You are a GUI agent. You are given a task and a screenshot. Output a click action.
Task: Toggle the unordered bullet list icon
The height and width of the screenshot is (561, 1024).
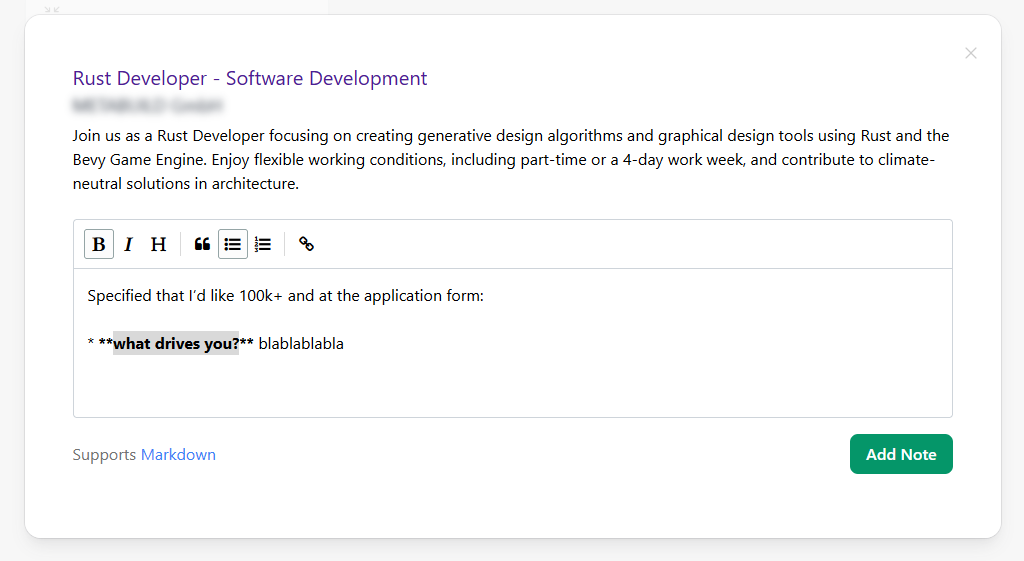coord(232,244)
